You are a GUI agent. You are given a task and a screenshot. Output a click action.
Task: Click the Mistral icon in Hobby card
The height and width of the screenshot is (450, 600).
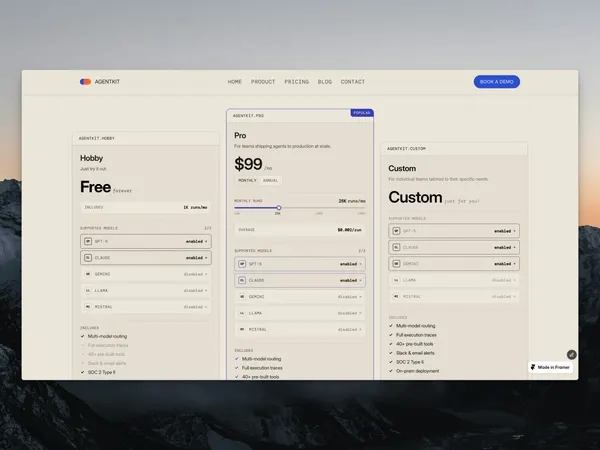(88, 307)
